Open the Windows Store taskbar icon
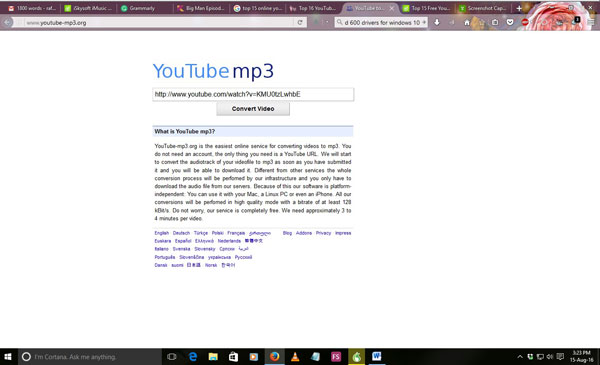 [x=233, y=357]
